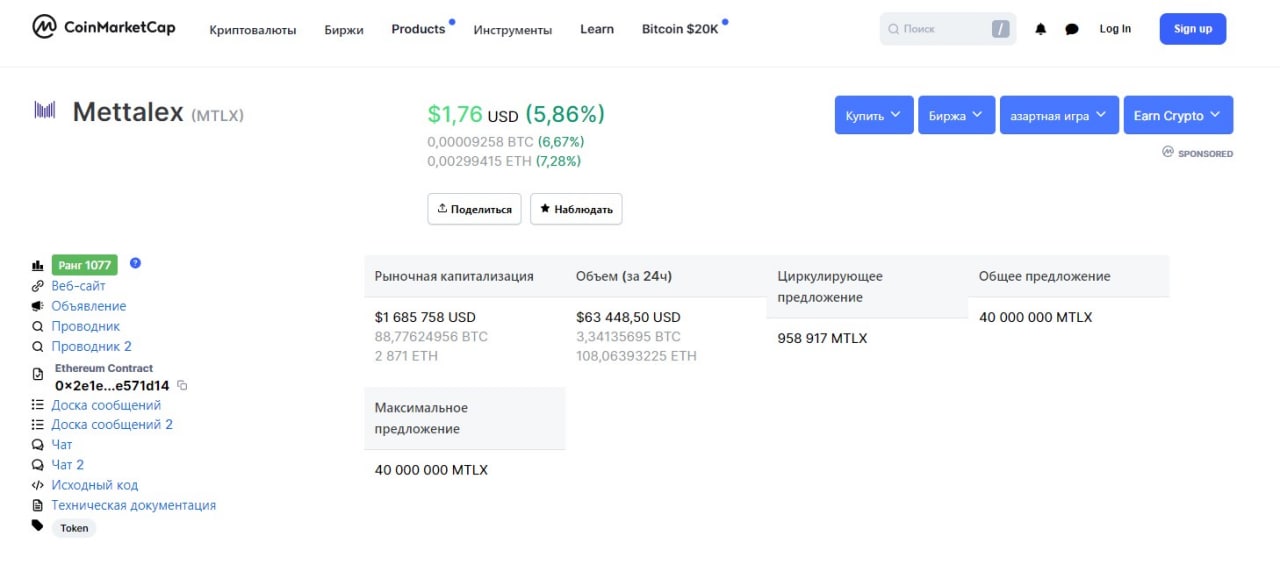Open the Доска сообщений 2 link
Image resolution: width=1280 pixels, height=579 pixels.
tap(112, 424)
